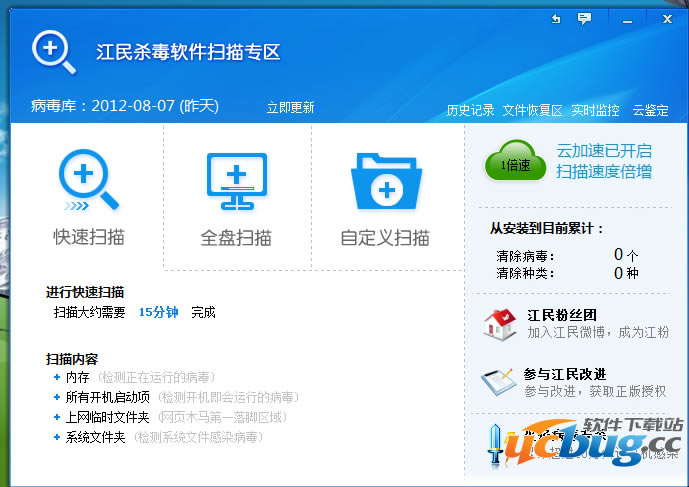Click 云加速已开启 扫描速度倍增 text
This screenshot has height=487, width=689.
[x=604, y=161]
